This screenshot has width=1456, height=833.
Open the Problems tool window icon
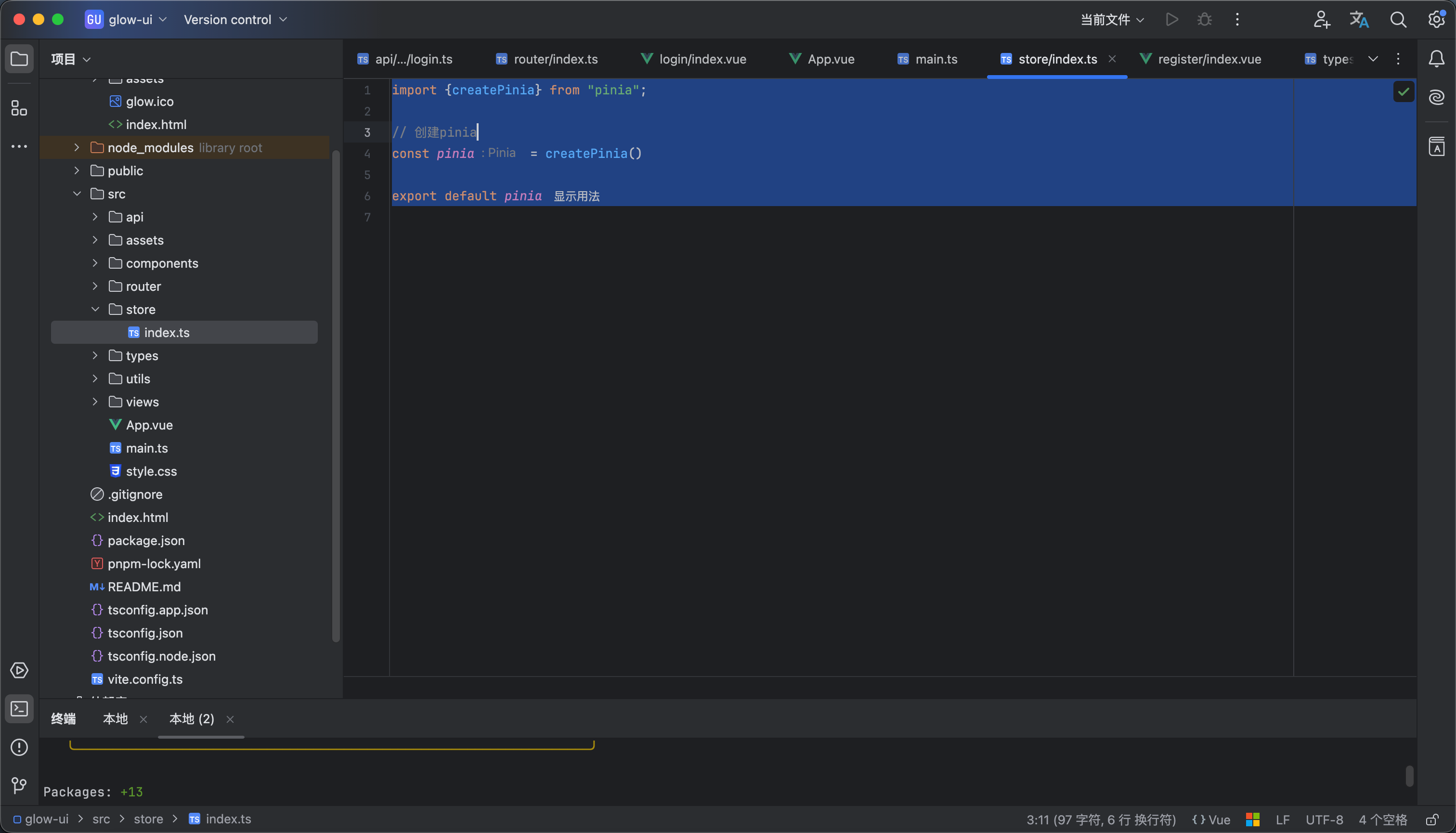pos(19,747)
